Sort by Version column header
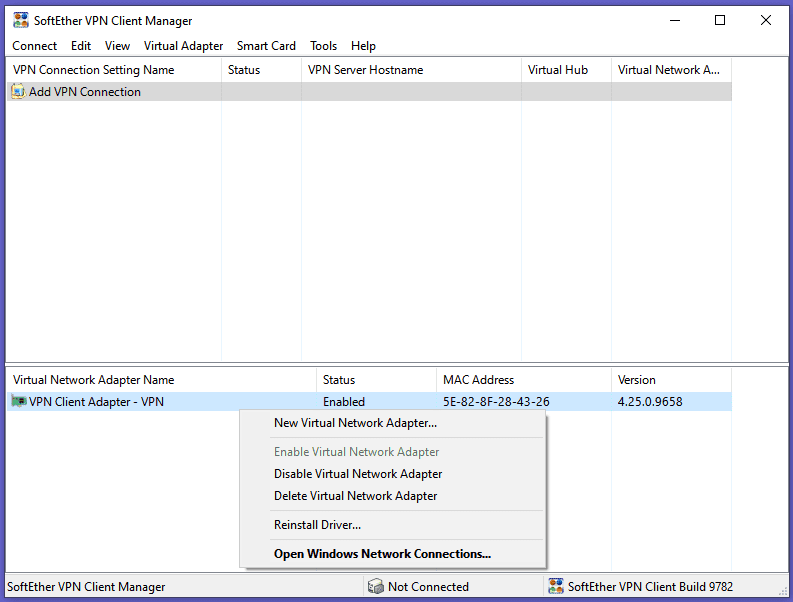 click(x=671, y=380)
